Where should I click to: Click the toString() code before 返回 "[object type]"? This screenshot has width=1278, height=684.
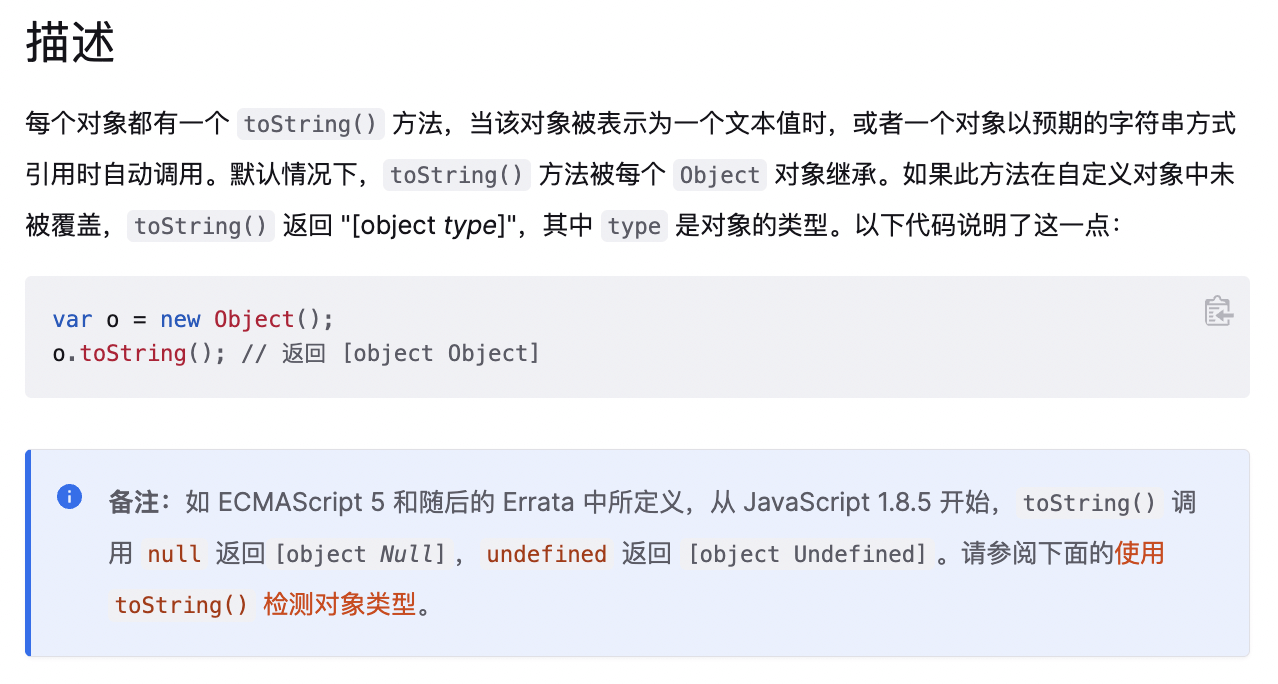[x=201, y=226]
